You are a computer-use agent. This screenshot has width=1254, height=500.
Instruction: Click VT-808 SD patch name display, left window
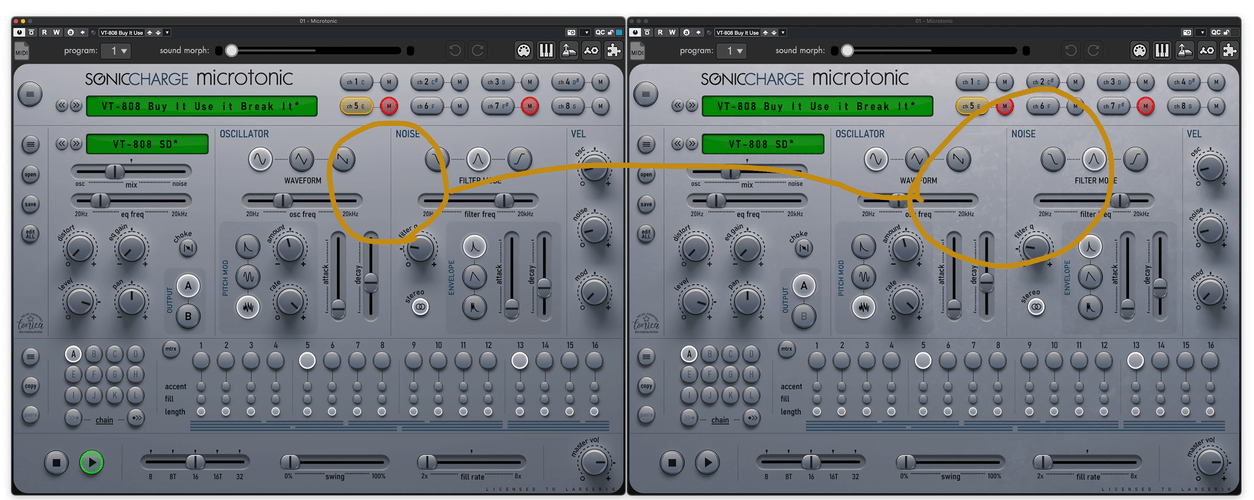(x=147, y=144)
